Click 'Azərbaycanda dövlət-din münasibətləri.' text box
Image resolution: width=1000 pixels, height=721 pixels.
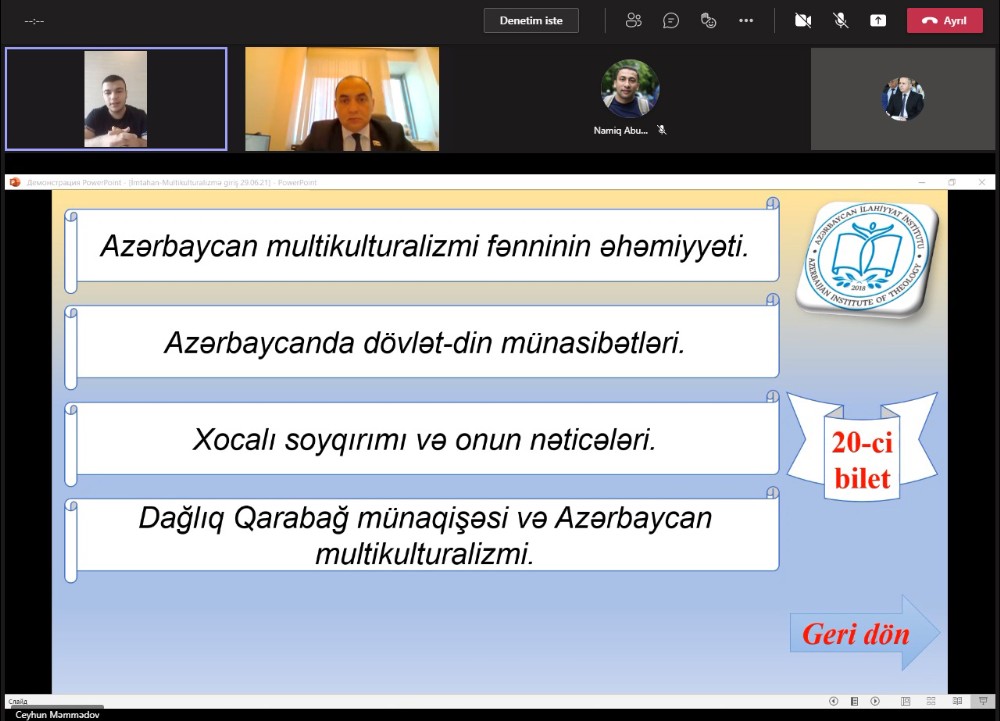click(x=422, y=342)
